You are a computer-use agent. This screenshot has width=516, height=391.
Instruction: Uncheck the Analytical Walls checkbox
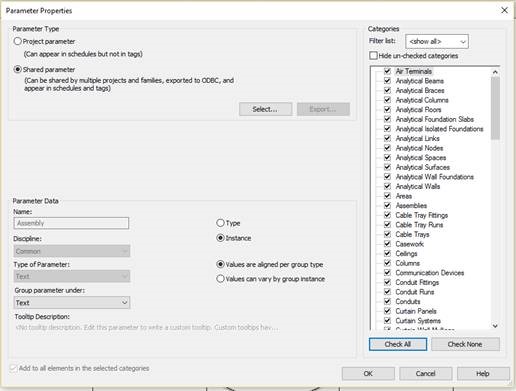[x=387, y=186]
